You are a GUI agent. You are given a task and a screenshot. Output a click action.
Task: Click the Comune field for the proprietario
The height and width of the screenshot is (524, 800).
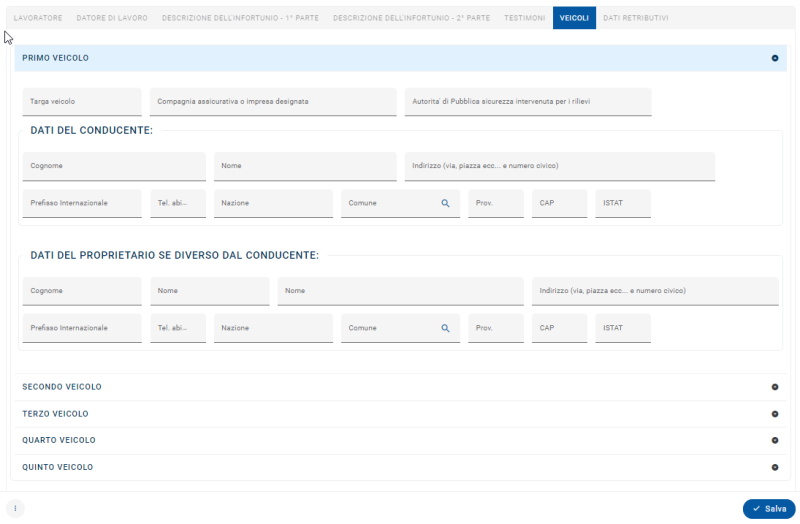[401, 328]
